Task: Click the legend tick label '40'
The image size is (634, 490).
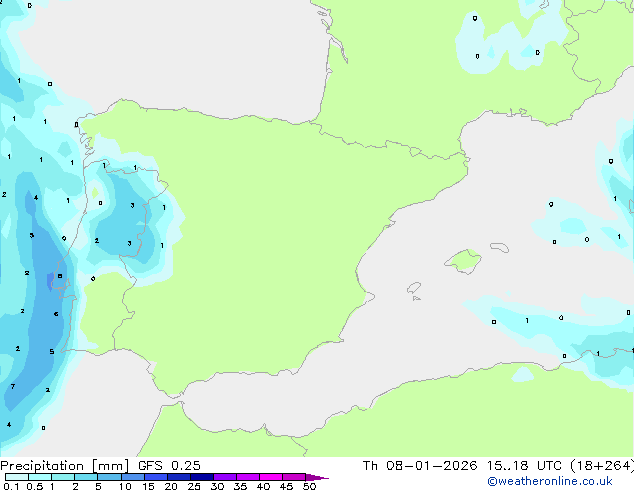Action: click(x=263, y=486)
